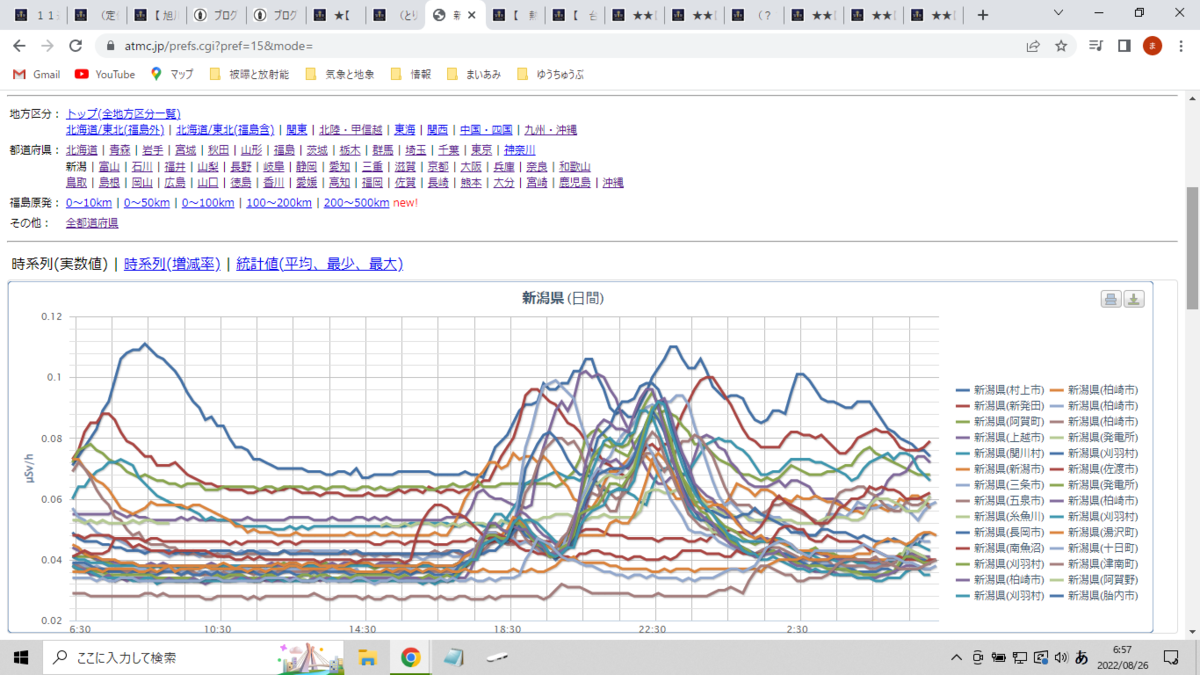Expand the 被曝と放射能 bookmark folder
Image resolution: width=1200 pixels, height=675 pixels.
click(248, 74)
